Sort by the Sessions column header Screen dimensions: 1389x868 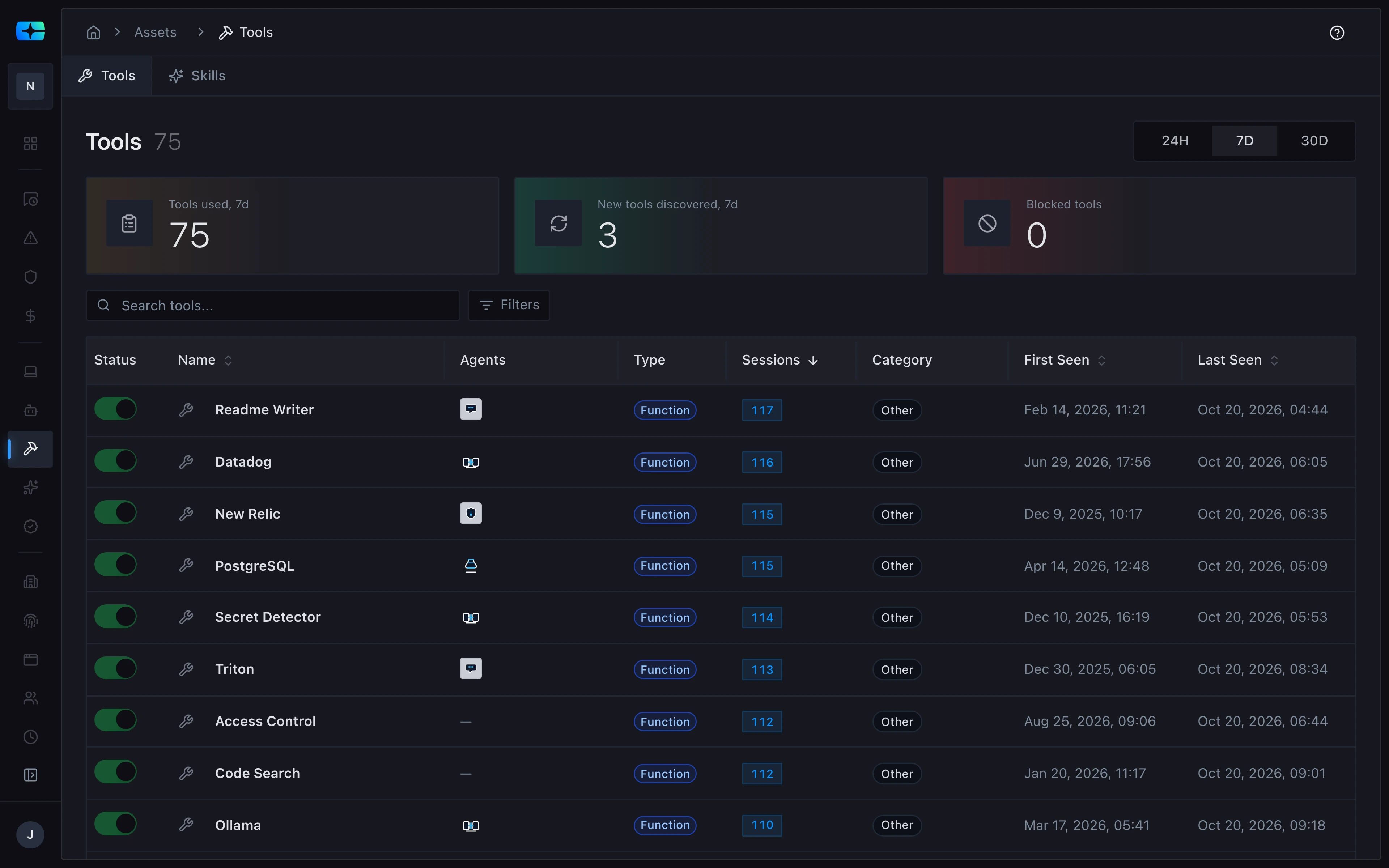[780, 360]
